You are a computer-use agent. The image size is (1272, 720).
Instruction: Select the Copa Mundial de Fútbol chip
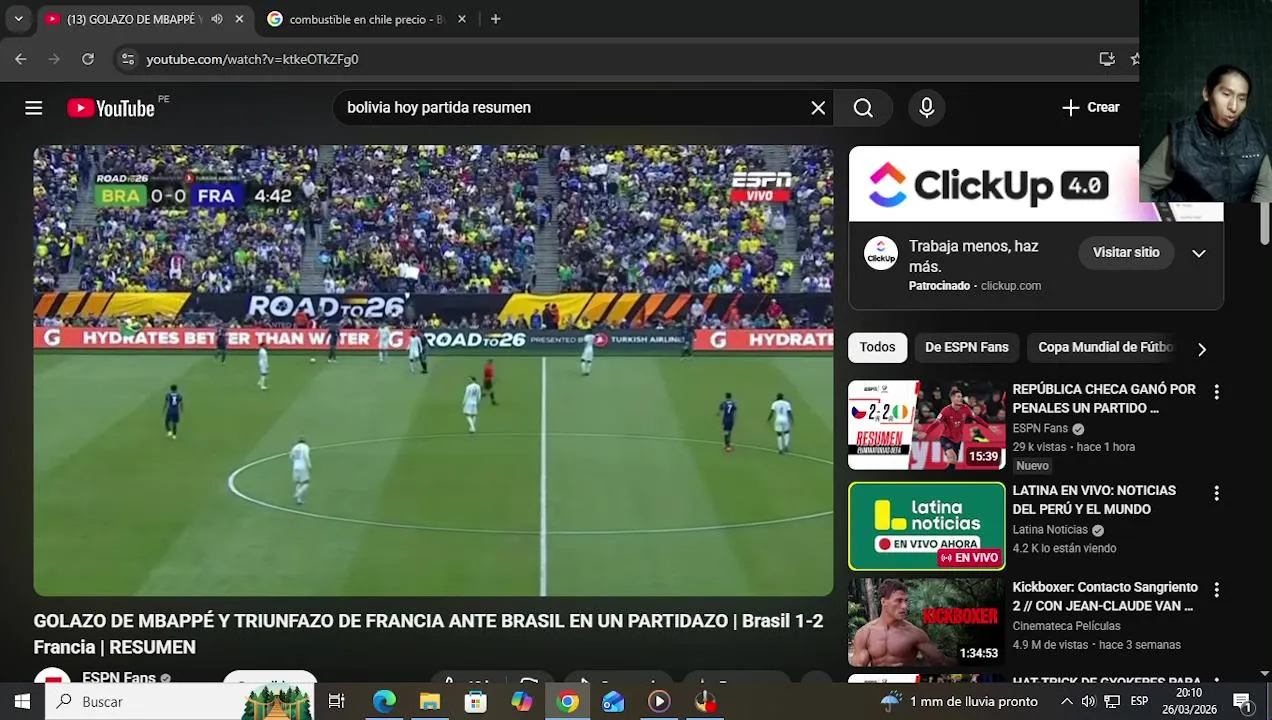click(x=1105, y=347)
